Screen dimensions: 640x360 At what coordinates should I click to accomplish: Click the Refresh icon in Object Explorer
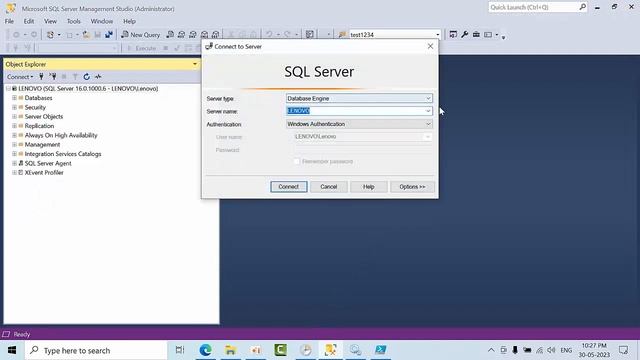(x=87, y=76)
